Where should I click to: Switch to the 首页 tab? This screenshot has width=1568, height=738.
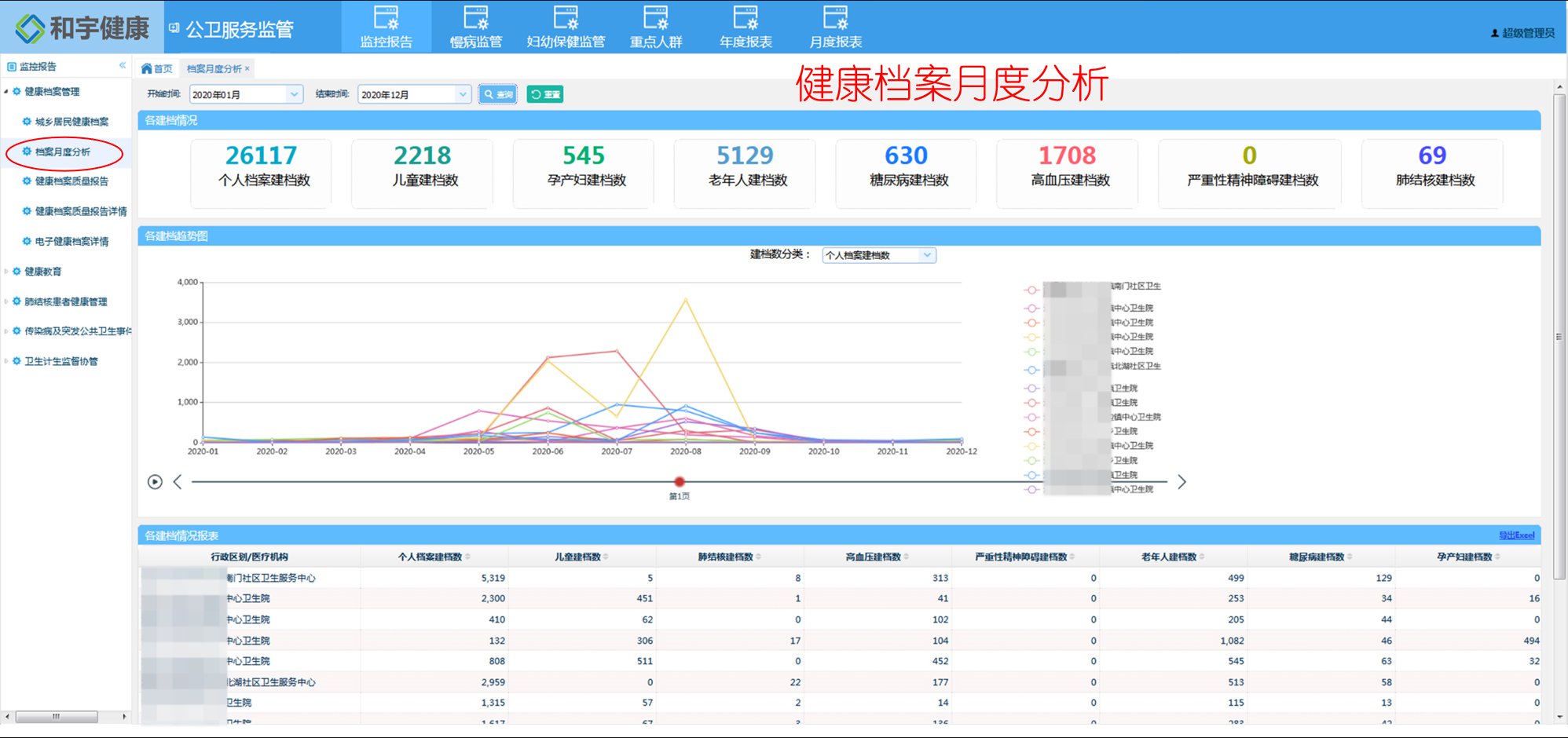coord(162,68)
